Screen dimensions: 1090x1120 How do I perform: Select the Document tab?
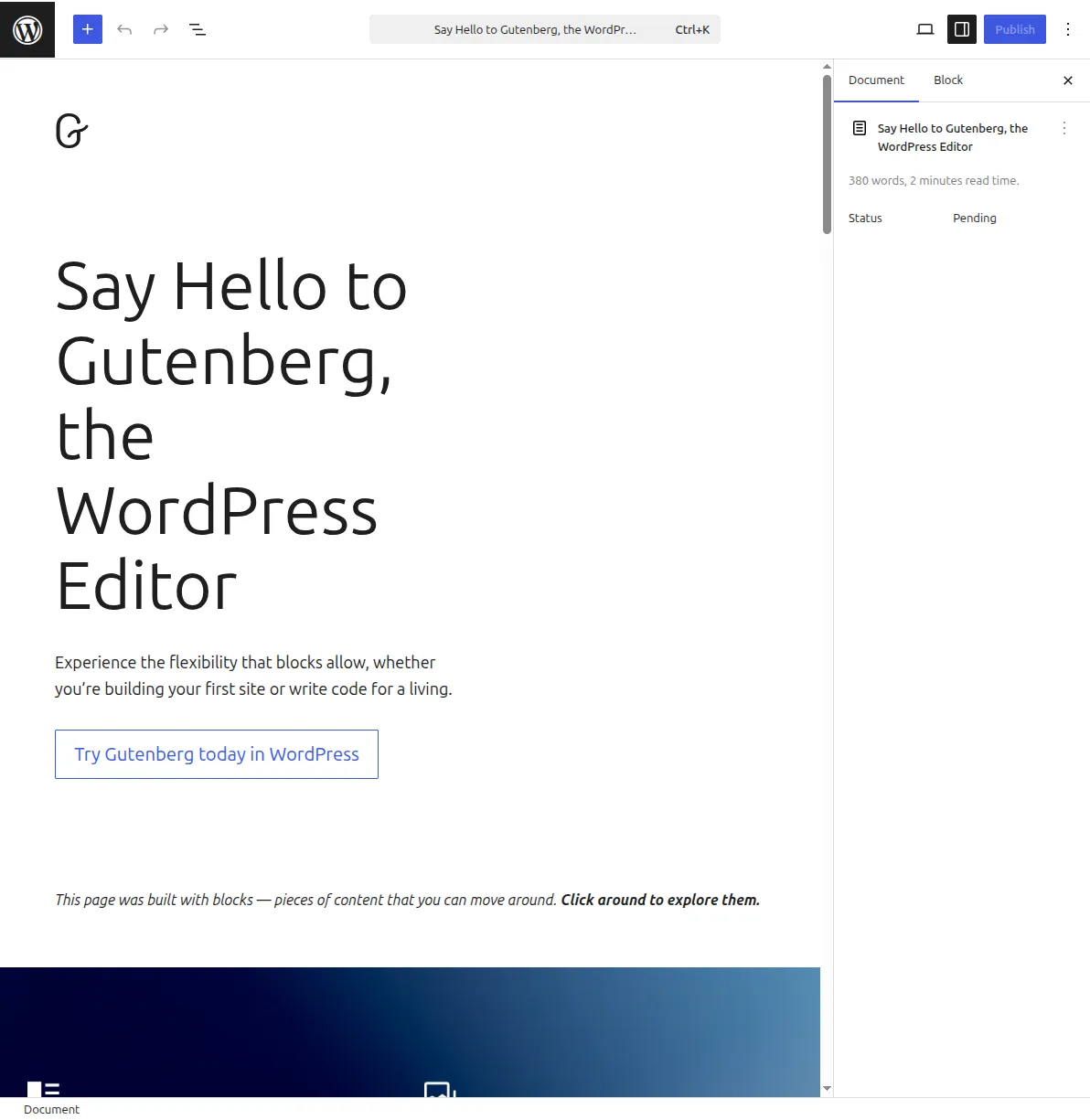point(876,80)
